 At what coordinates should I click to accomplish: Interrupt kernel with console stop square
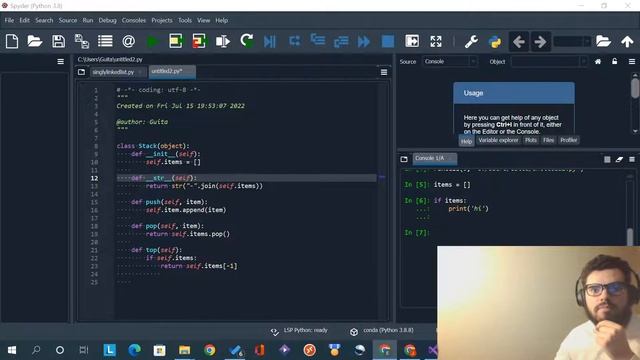tap(607, 159)
